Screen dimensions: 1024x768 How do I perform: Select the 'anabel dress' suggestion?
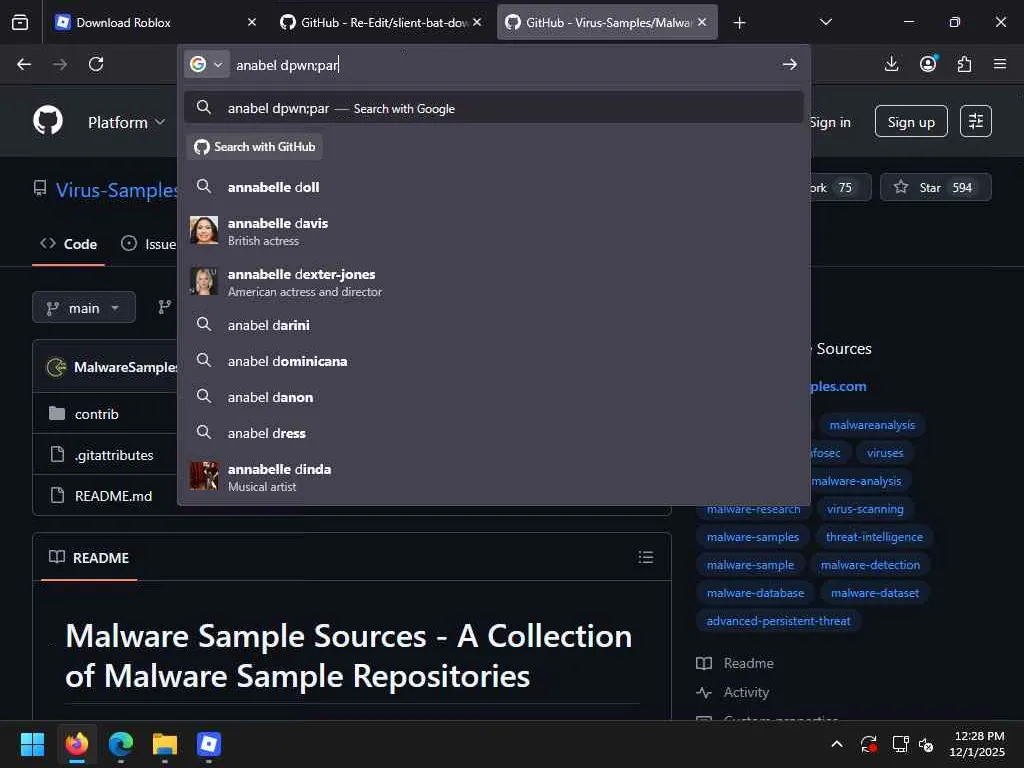pos(494,433)
